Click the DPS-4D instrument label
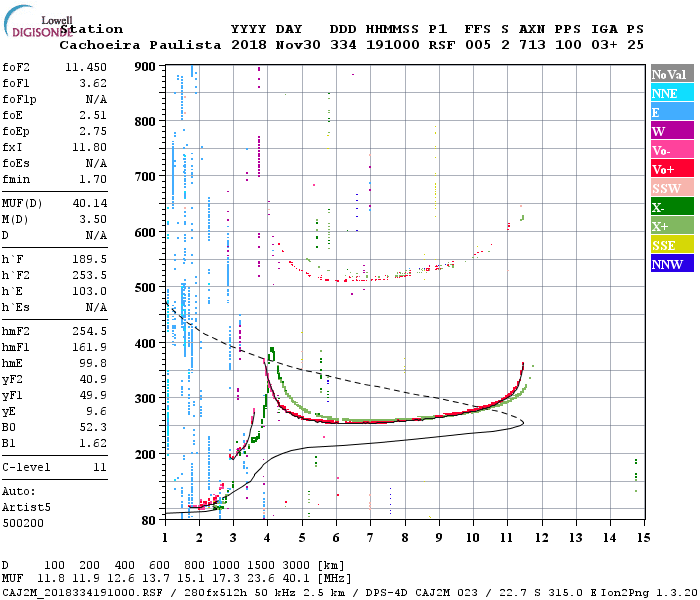 tap(386, 592)
